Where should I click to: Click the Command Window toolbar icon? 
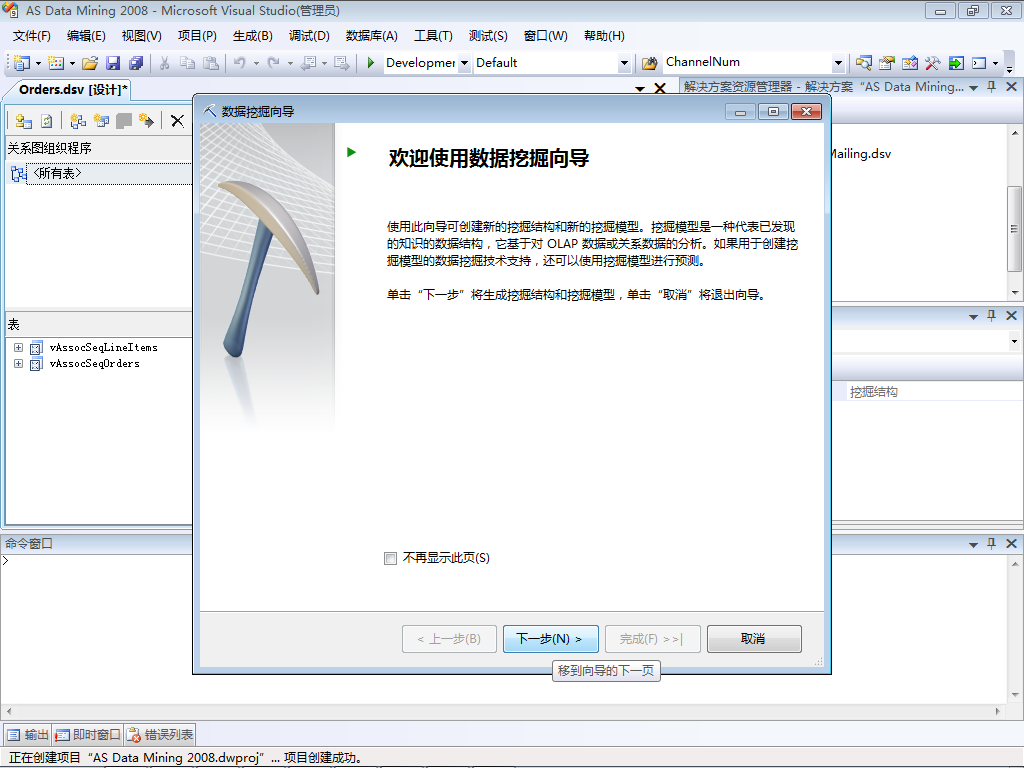click(x=979, y=63)
